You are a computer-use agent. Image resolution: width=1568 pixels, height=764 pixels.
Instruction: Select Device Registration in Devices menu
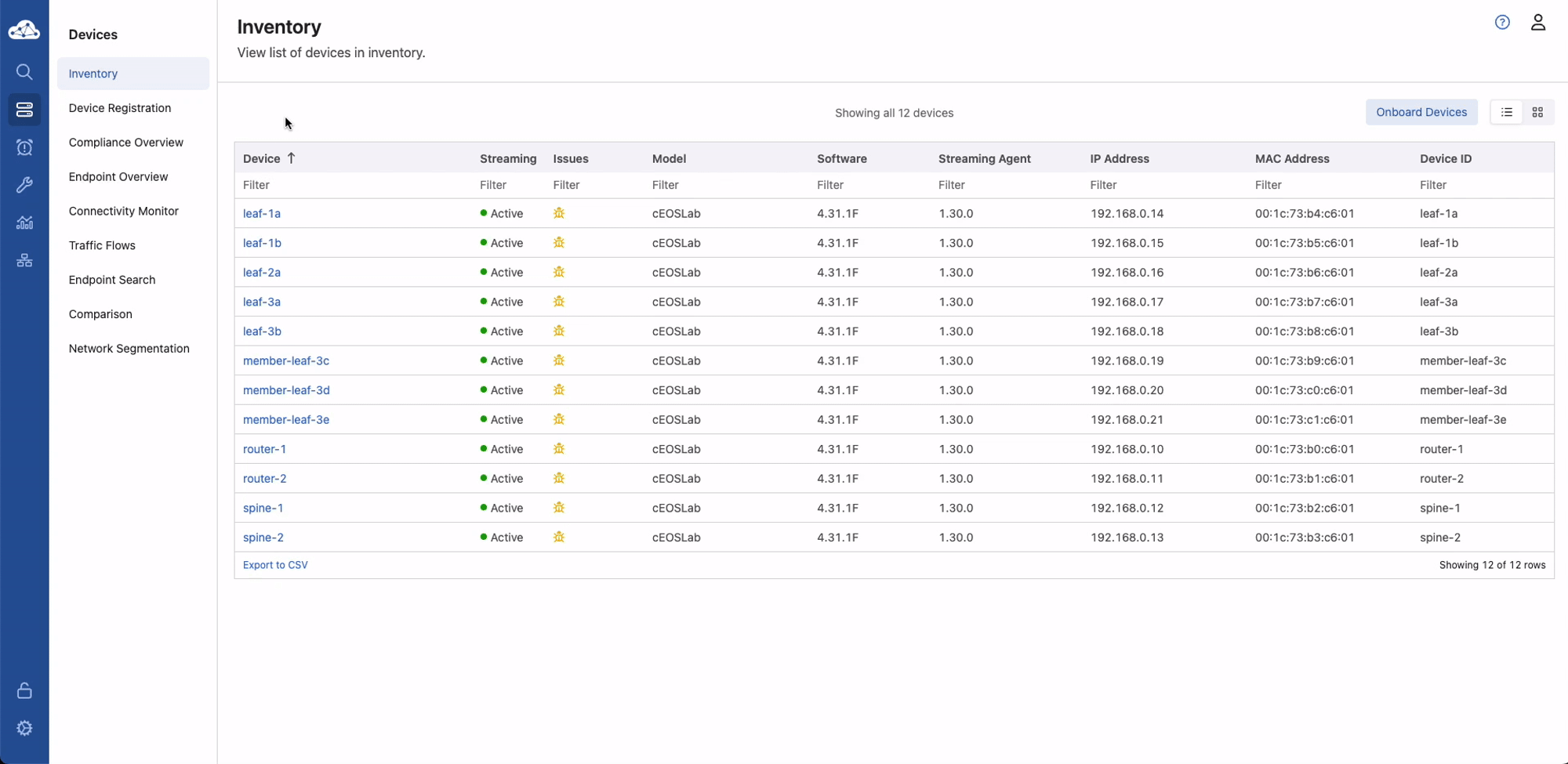click(119, 108)
